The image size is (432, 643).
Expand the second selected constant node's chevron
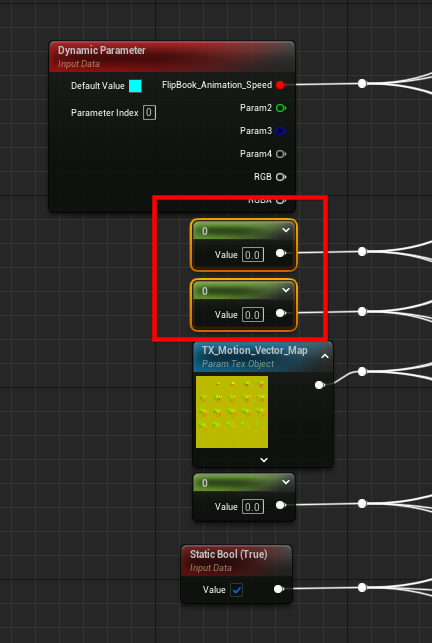tap(286, 290)
